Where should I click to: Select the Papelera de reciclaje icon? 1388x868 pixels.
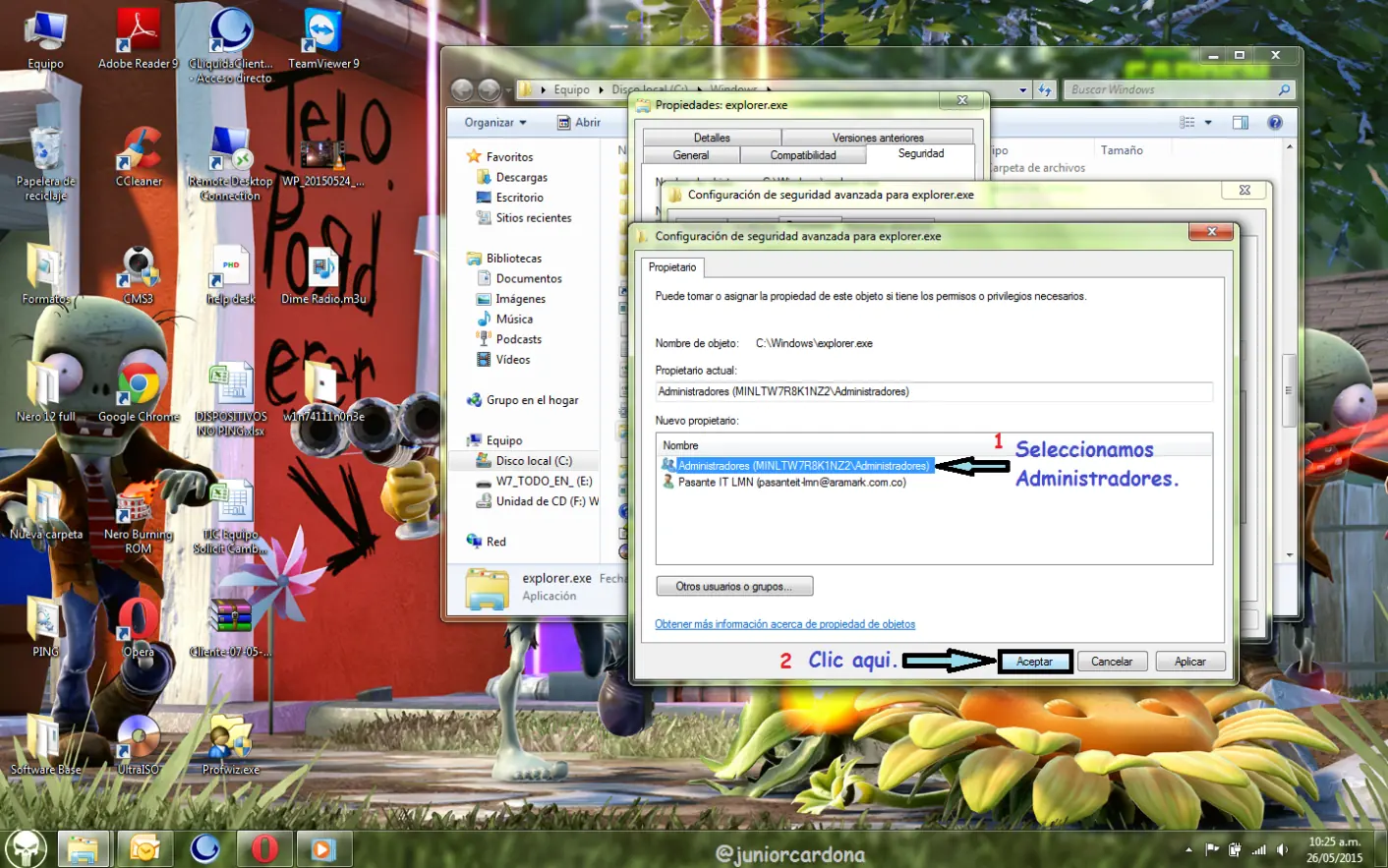45,164
